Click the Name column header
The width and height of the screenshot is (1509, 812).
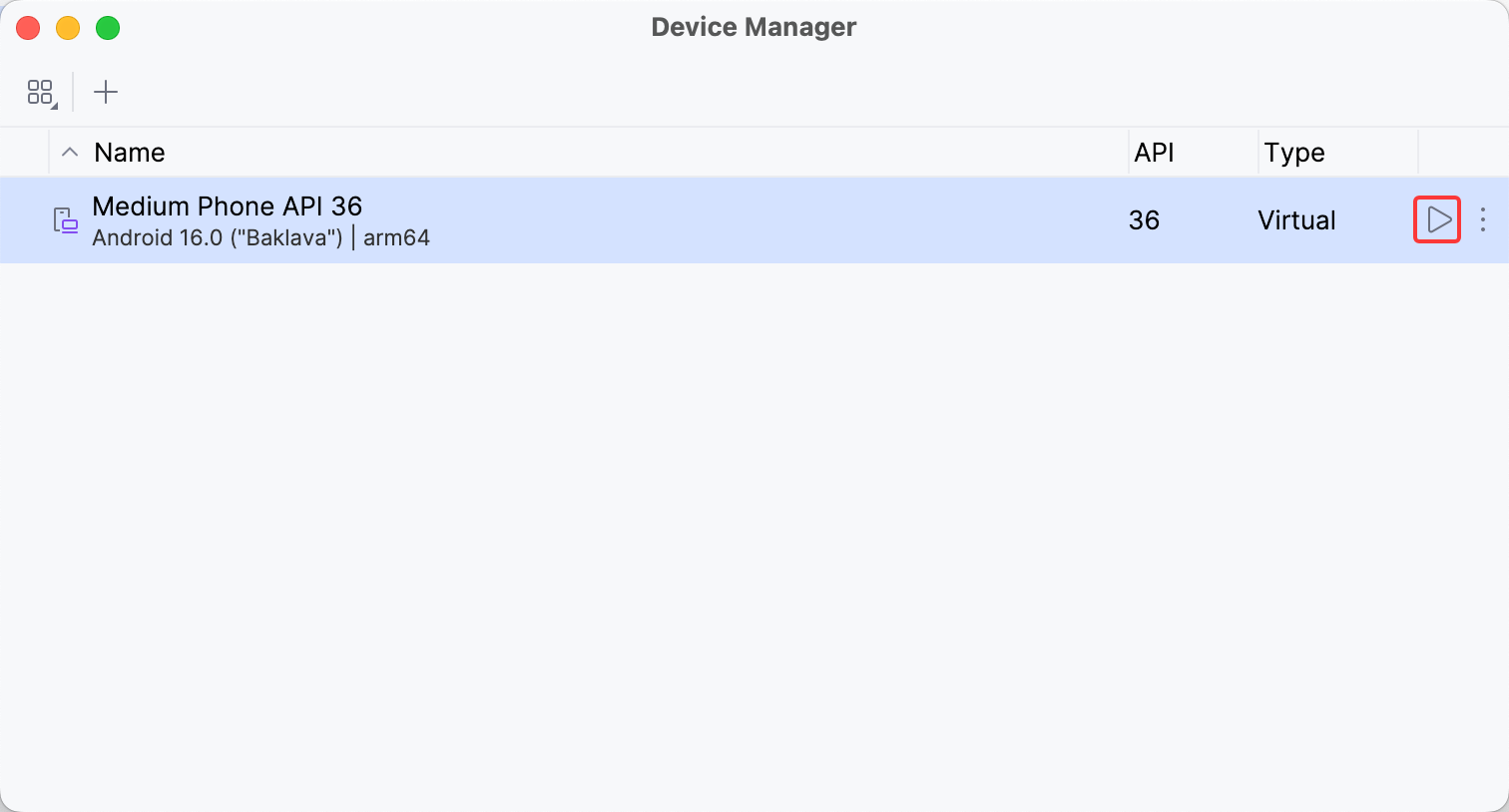(x=130, y=152)
